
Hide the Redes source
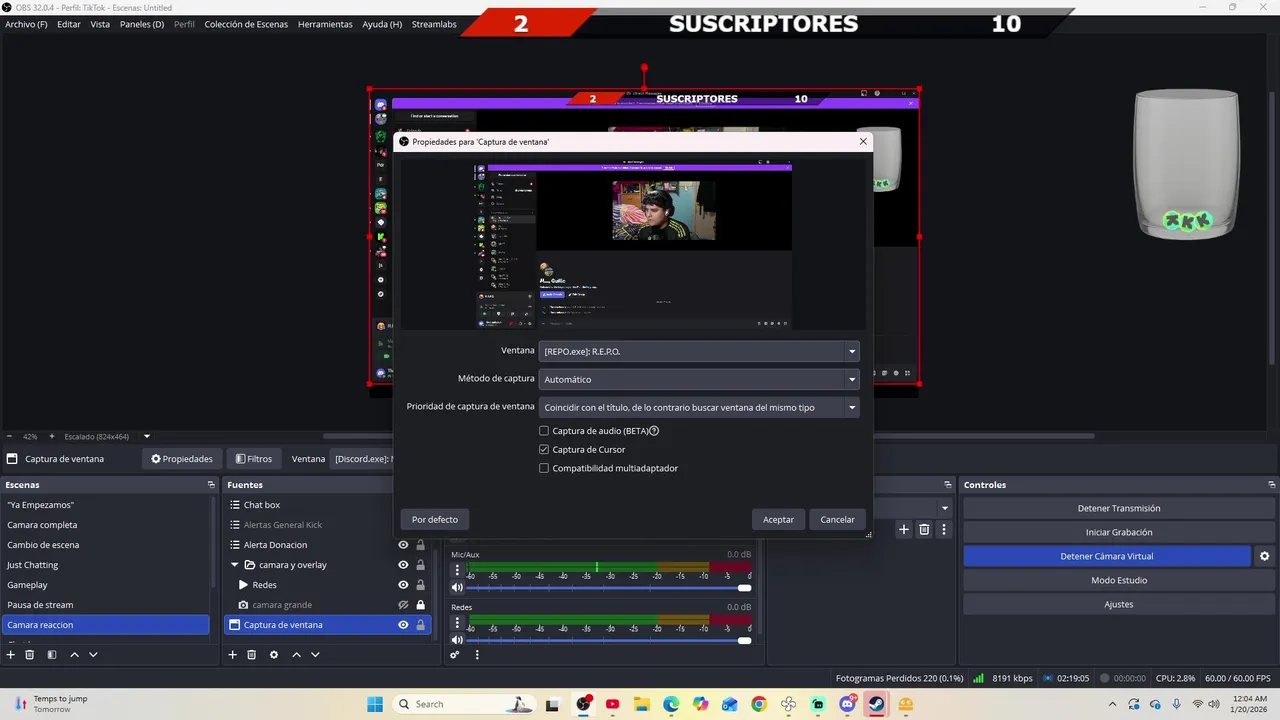[403, 585]
